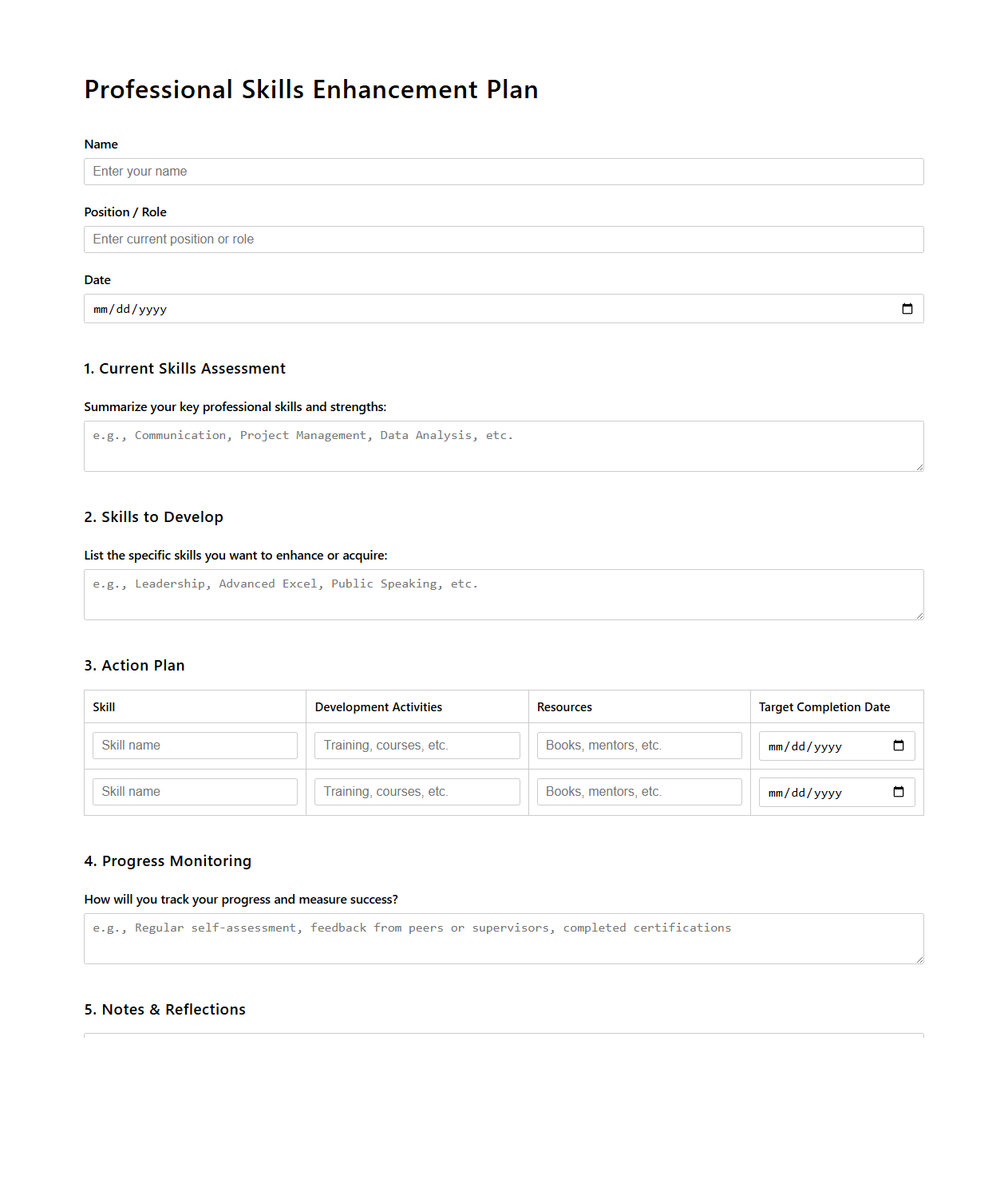Select the second Development Activities field

point(417,791)
